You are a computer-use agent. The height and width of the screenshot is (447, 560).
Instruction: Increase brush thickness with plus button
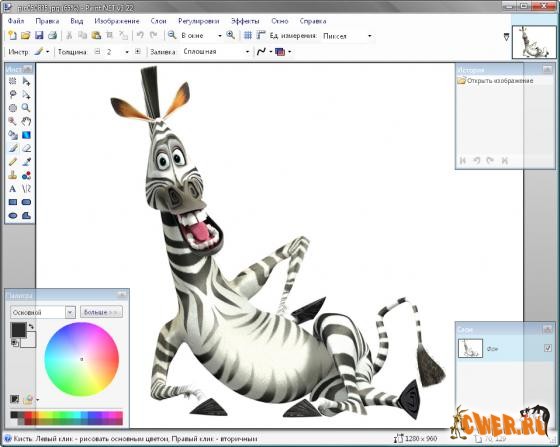[x=138, y=52]
